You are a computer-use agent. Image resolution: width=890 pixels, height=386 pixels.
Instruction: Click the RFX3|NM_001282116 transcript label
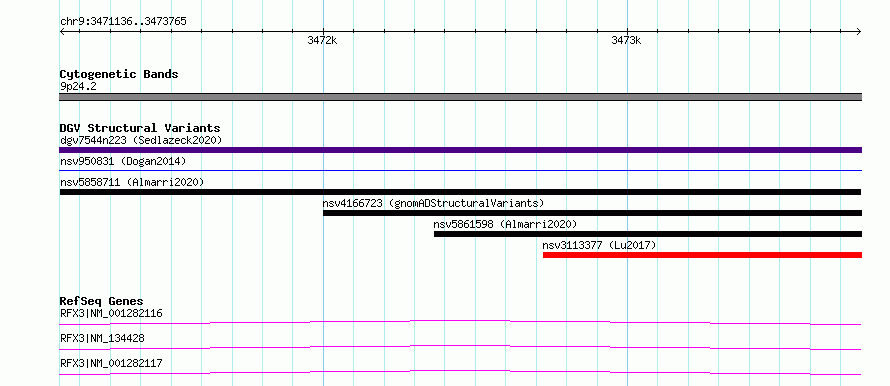(x=111, y=313)
